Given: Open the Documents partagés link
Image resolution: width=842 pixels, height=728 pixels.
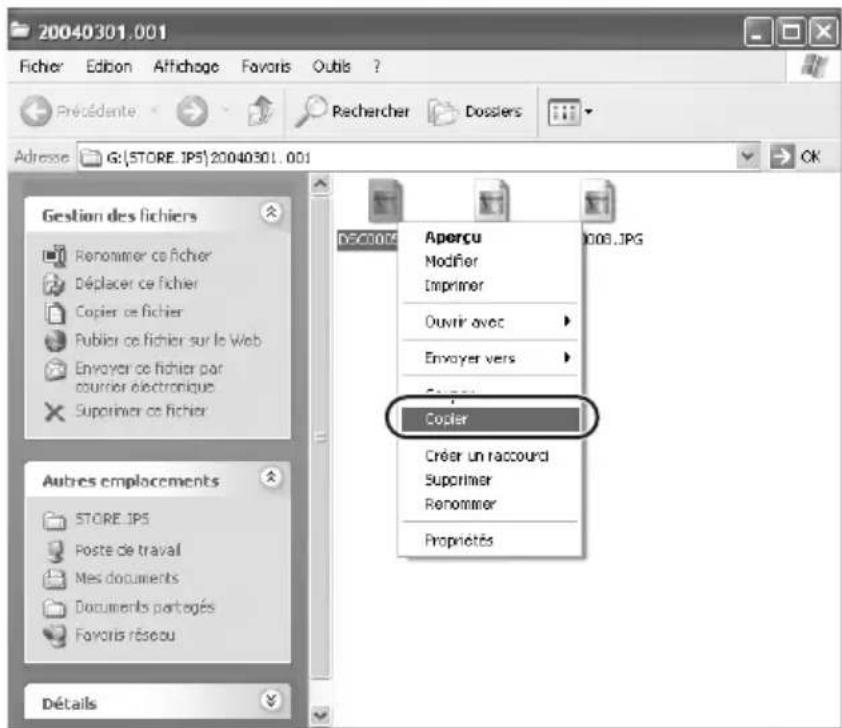Looking at the screenshot, I should [144, 607].
